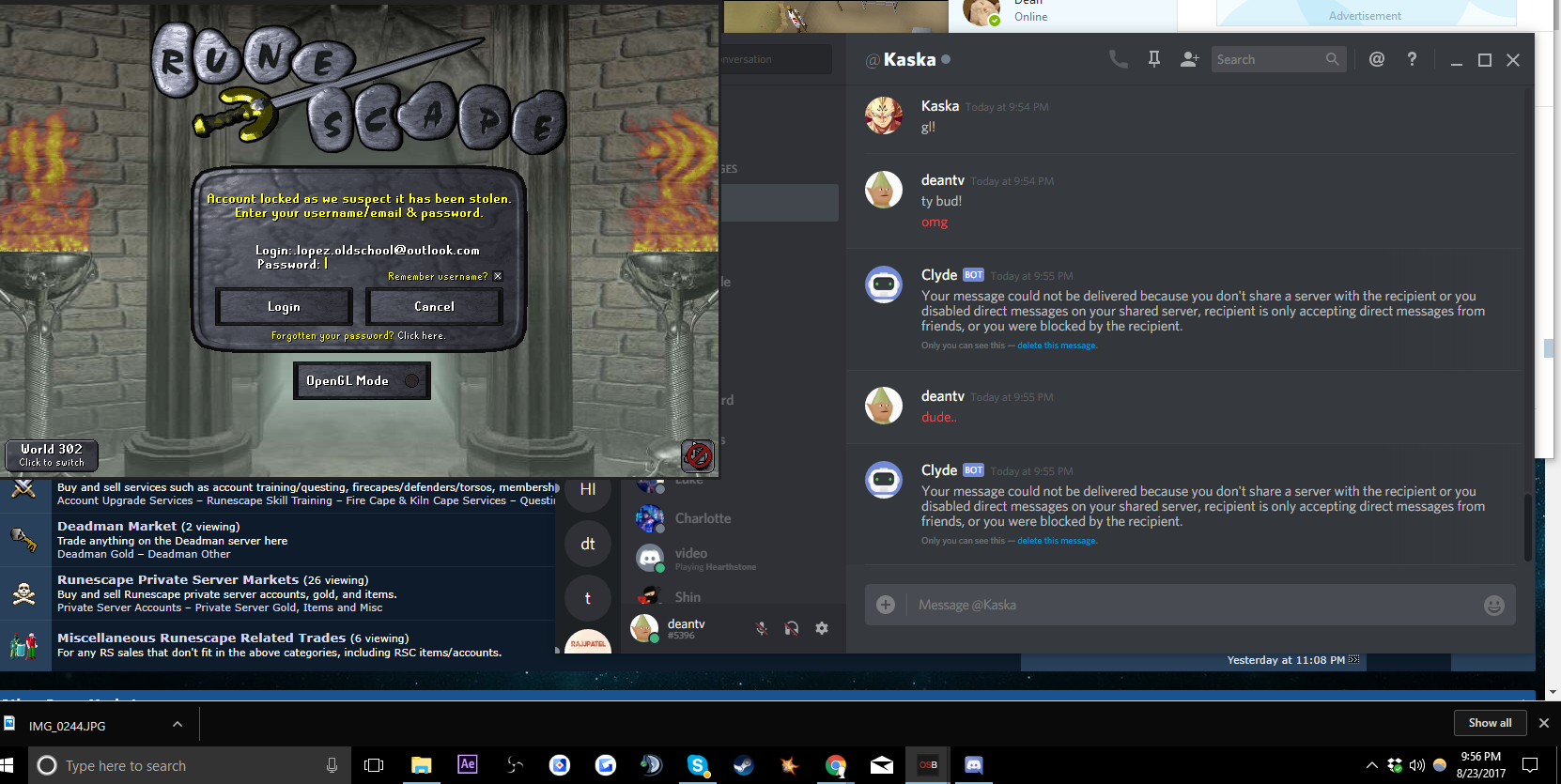1561x784 pixels.
Task: Open File Explorer from taskbar
Action: [421, 765]
